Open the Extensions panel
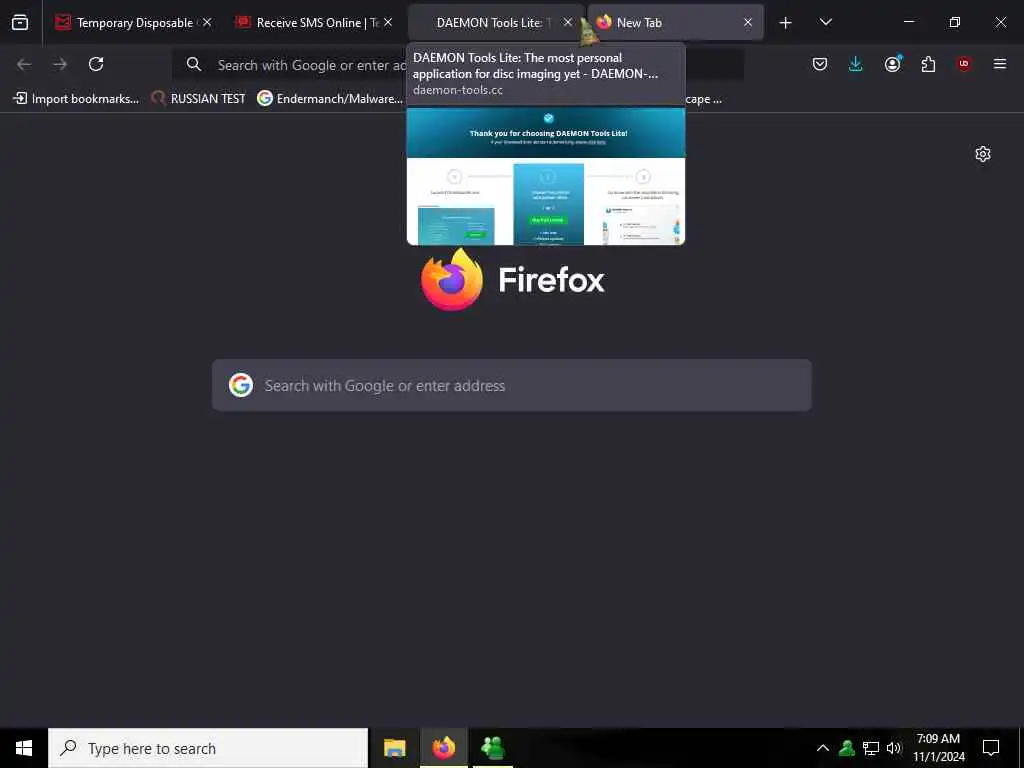The image size is (1024, 768). coord(928,64)
